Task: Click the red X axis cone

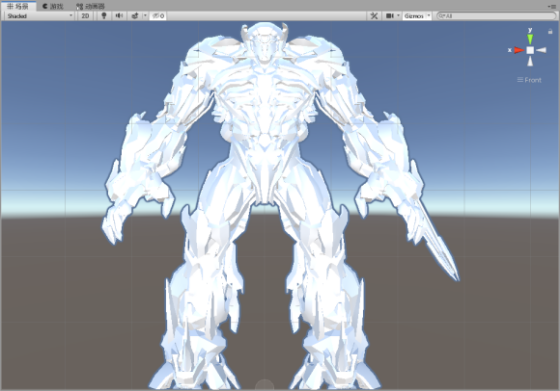Action: pos(519,50)
